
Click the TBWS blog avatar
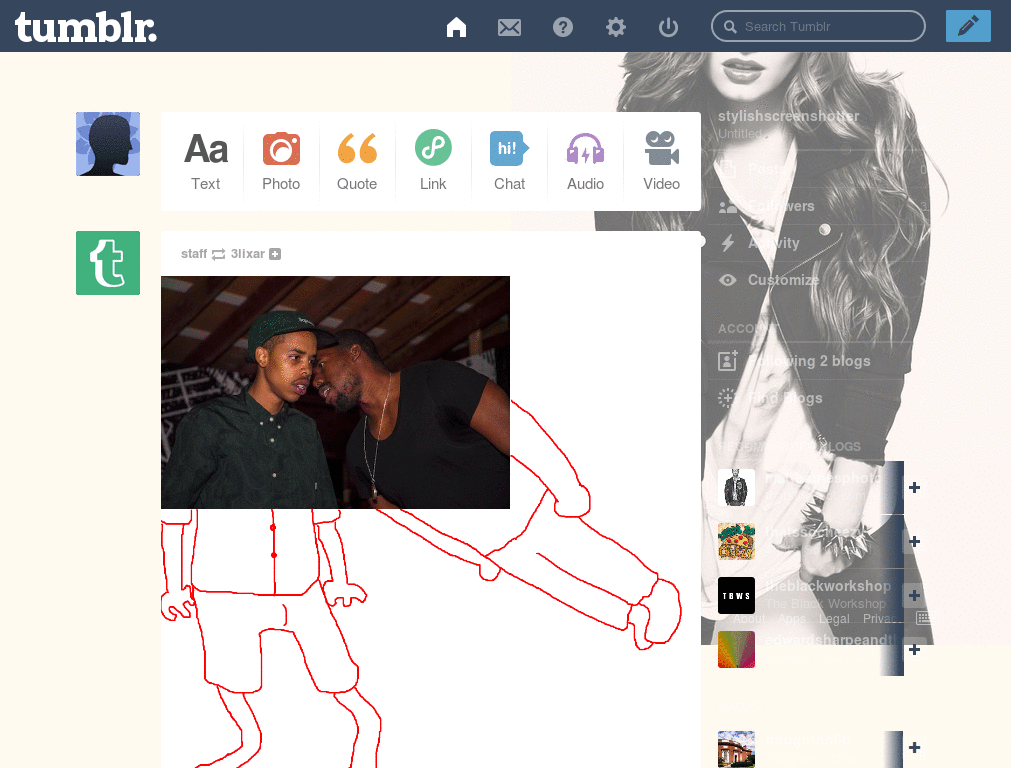pyautogui.click(x=736, y=596)
